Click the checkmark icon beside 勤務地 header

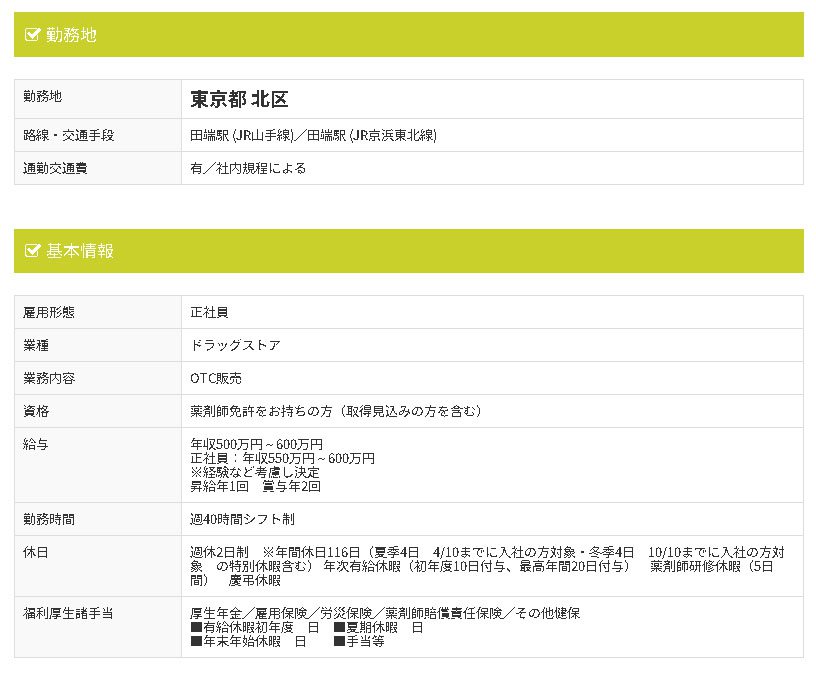coord(32,35)
